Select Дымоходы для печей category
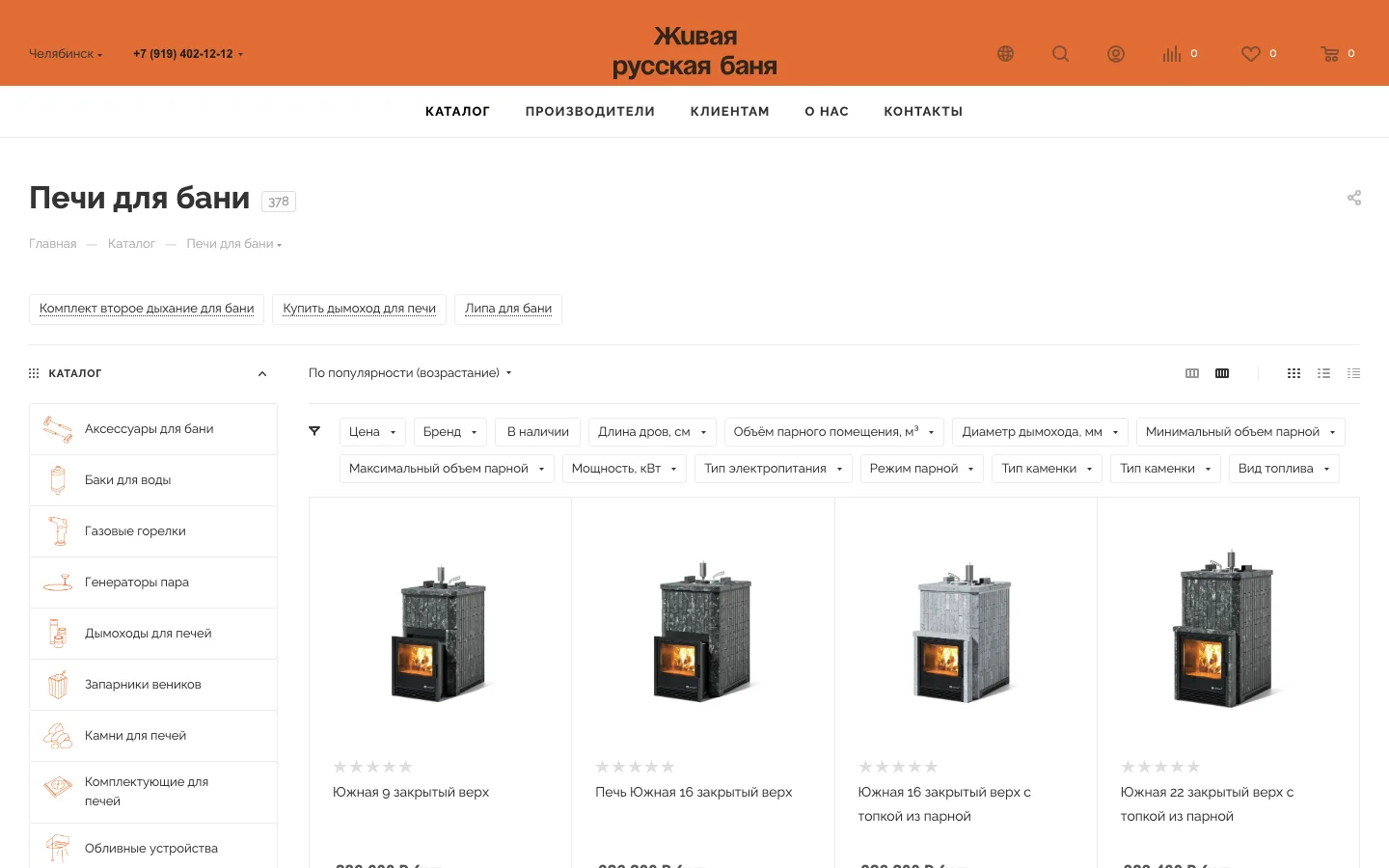 (153, 634)
